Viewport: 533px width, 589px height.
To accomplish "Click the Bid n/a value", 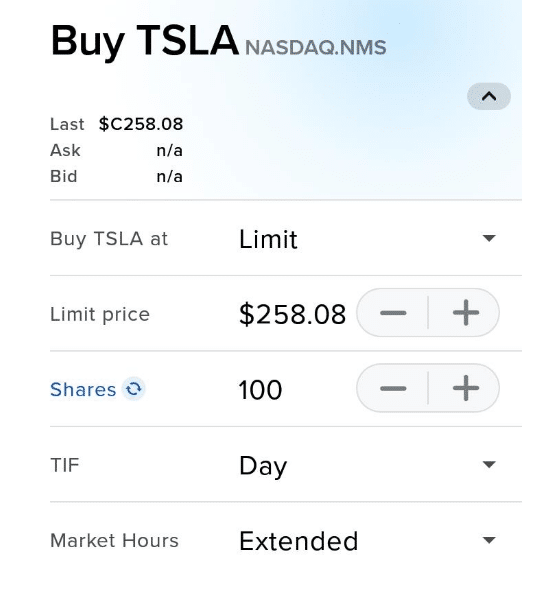I will (x=169, y=177).
